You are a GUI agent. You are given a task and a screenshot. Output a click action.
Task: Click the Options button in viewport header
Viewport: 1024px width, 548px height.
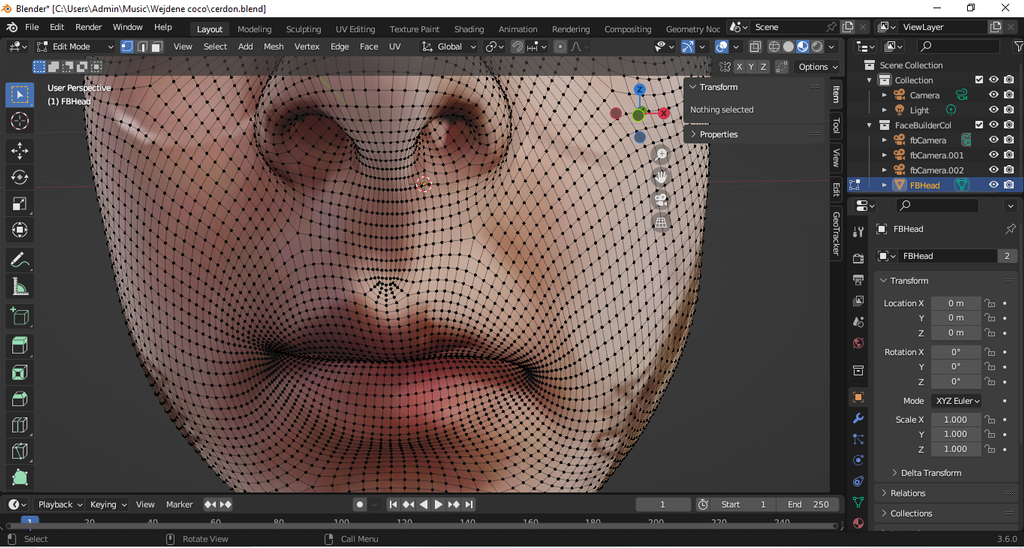tap(817, 67)
